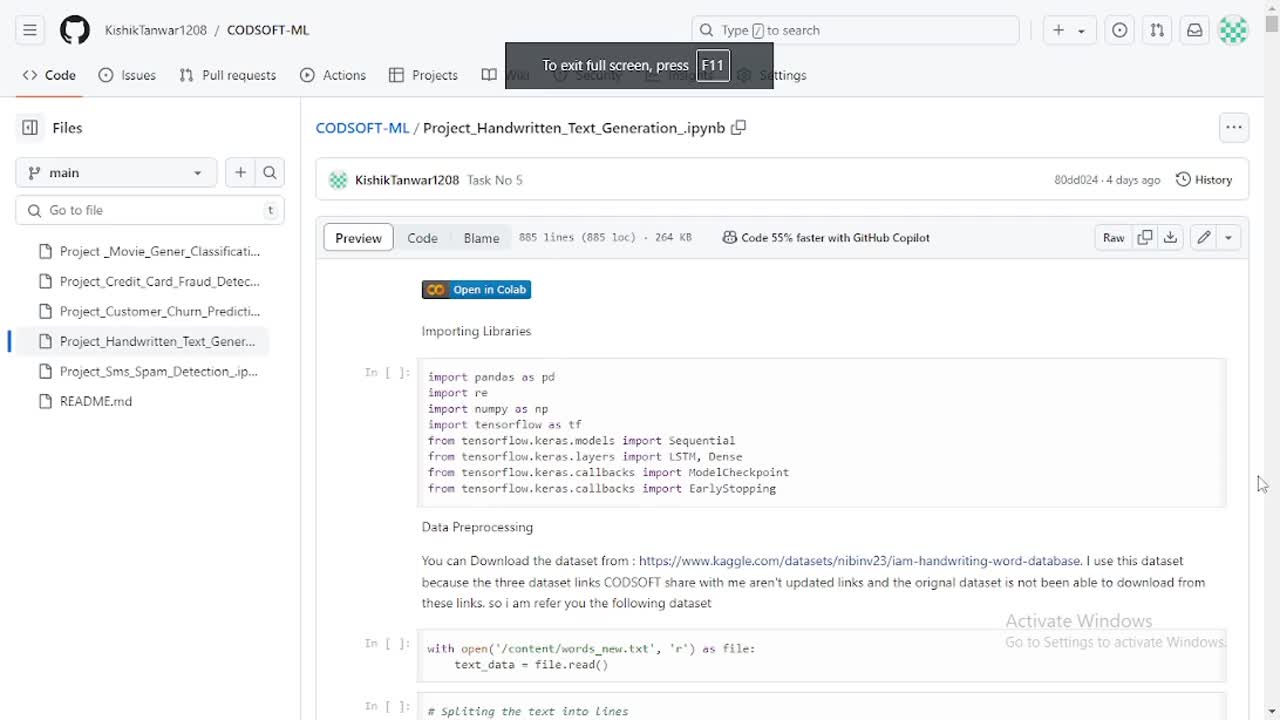This screenshot has width=1280, height=720.
Task: Open the notifications inbox icon
Action: (x=1194, y=30)
